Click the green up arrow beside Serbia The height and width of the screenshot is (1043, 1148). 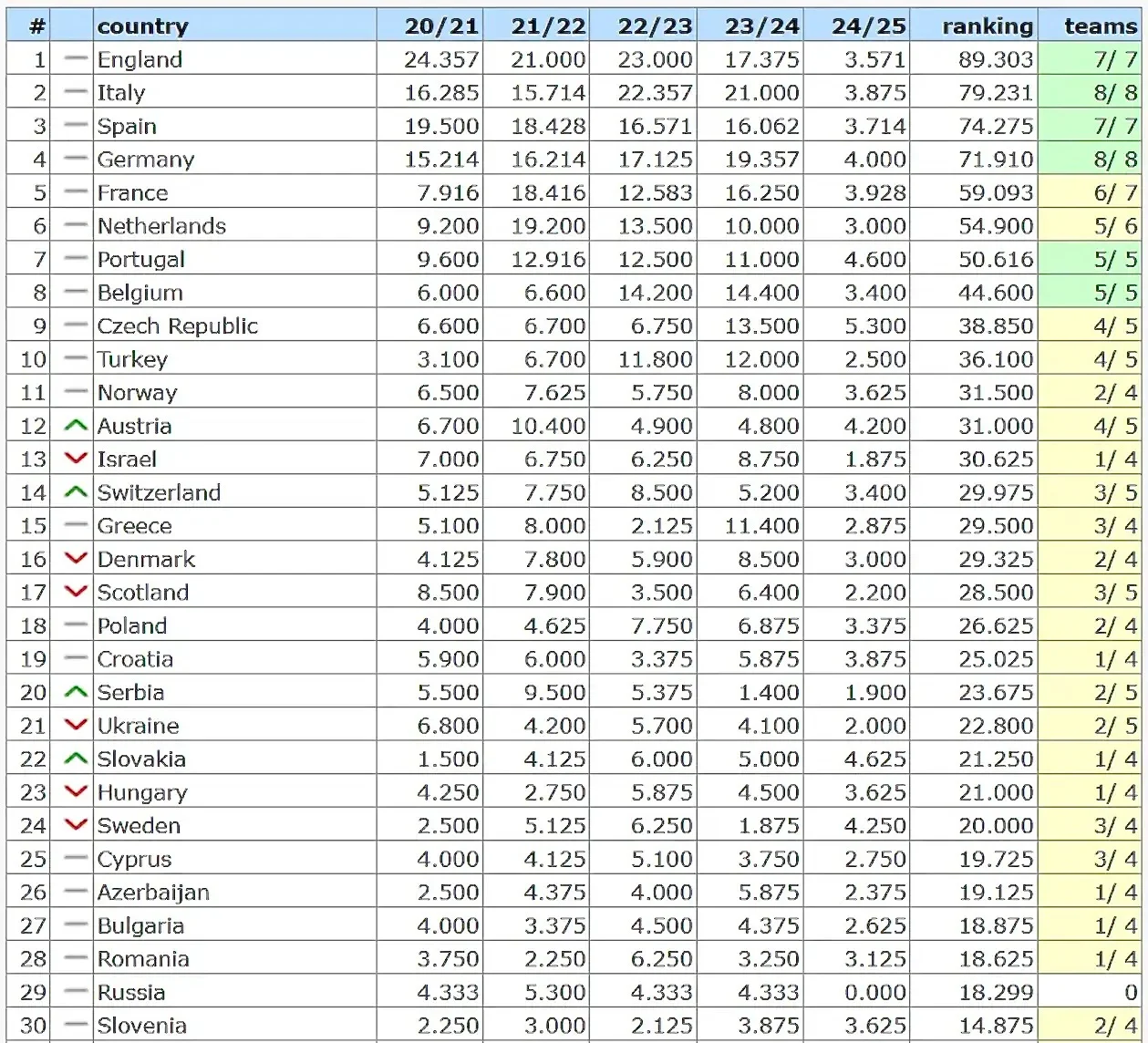click(76, 692)
